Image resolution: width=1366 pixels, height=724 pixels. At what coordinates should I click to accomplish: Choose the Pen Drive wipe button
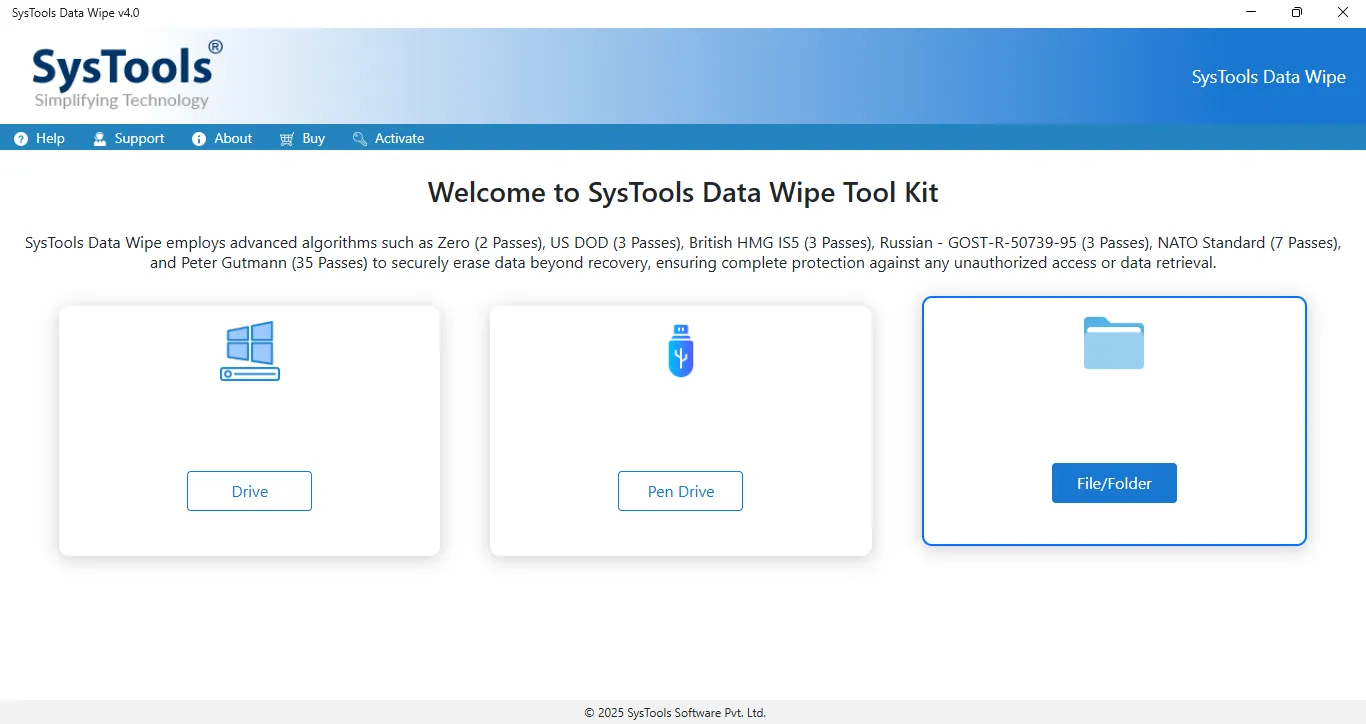tap(680, 491)
